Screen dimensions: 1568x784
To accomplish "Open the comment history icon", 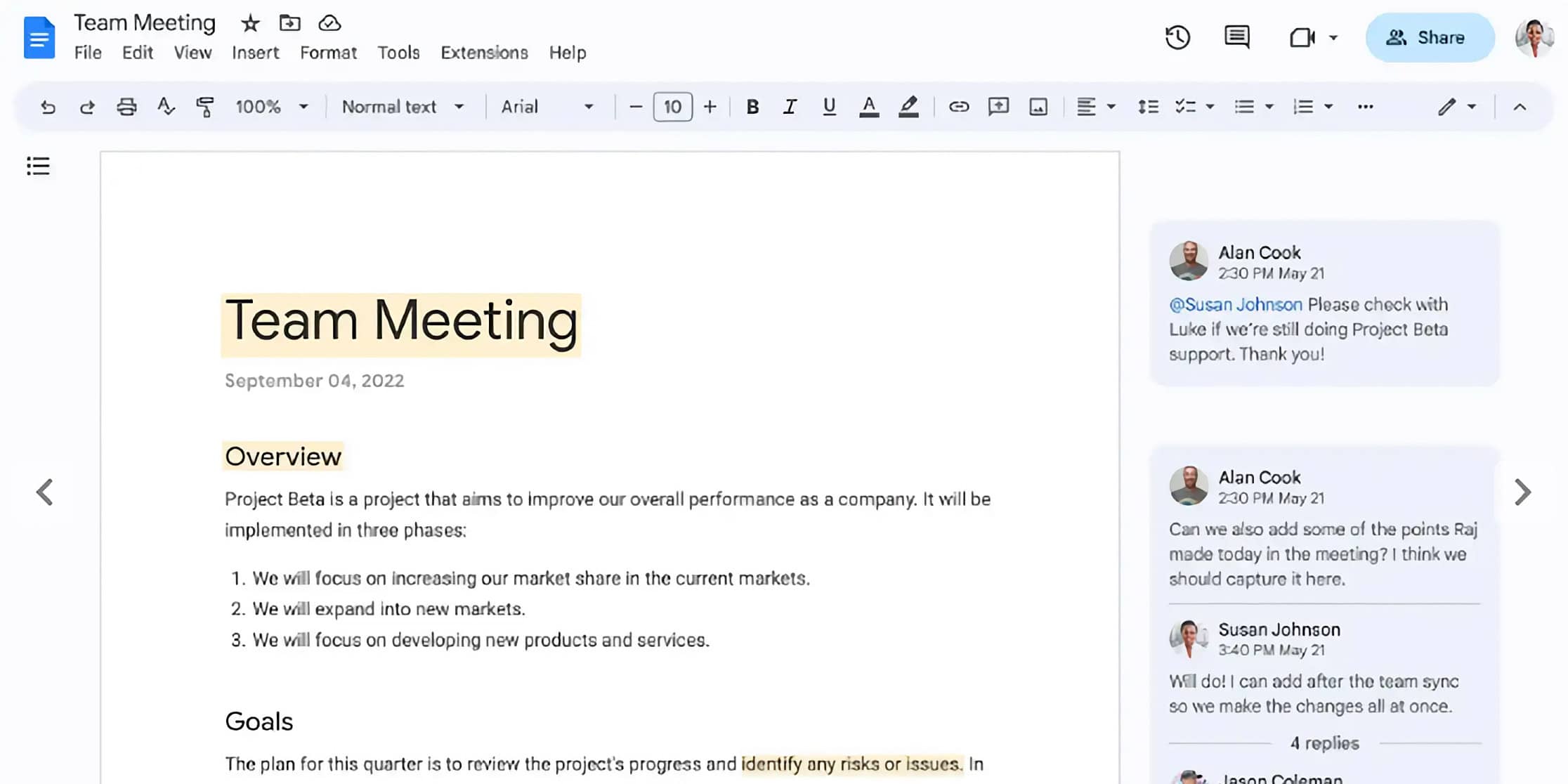I will (x=1236, y=37).
